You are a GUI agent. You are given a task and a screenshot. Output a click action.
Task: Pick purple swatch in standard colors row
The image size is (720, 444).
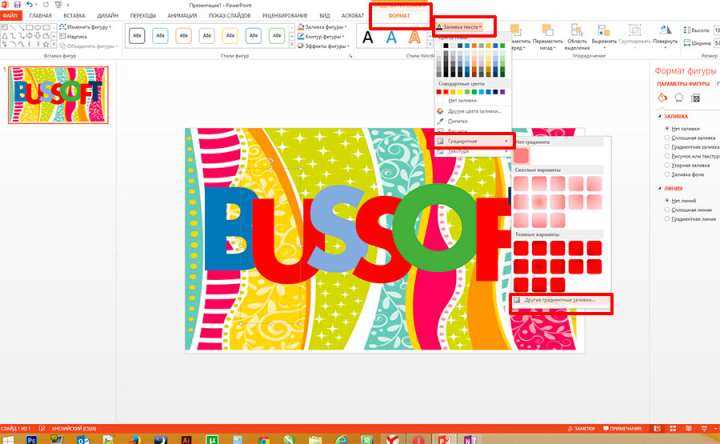[x=502, y=92]
